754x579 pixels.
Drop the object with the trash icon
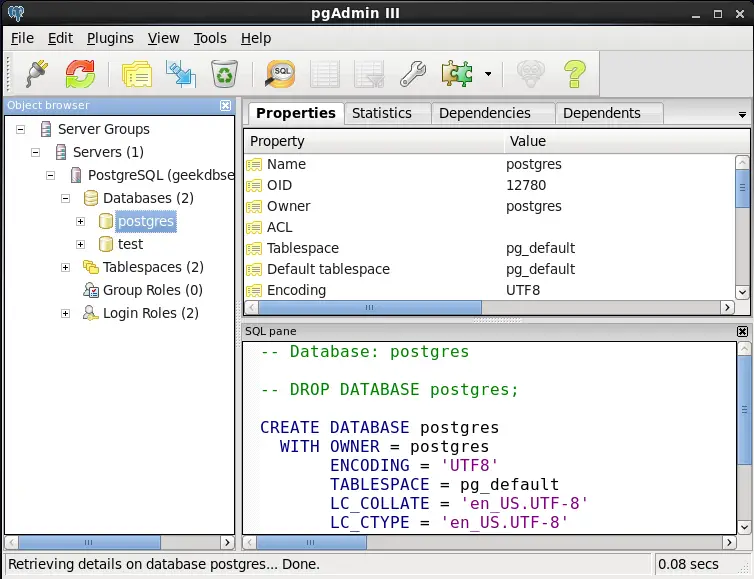point(225,74)
